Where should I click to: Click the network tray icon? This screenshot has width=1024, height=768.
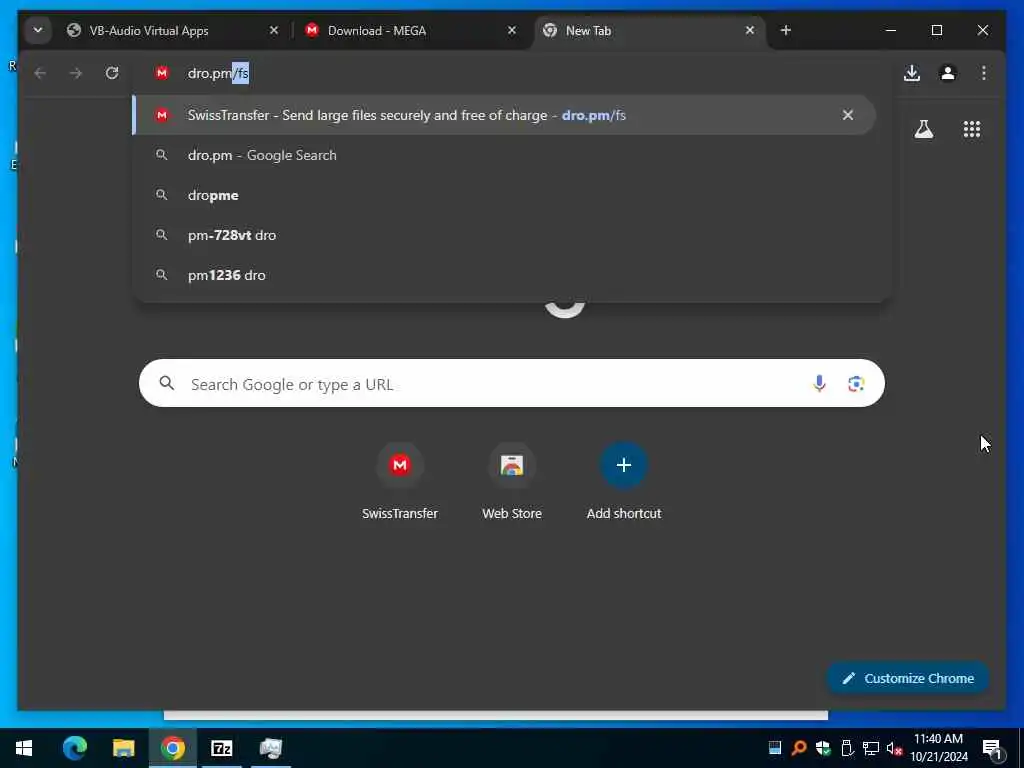point(871,748)
